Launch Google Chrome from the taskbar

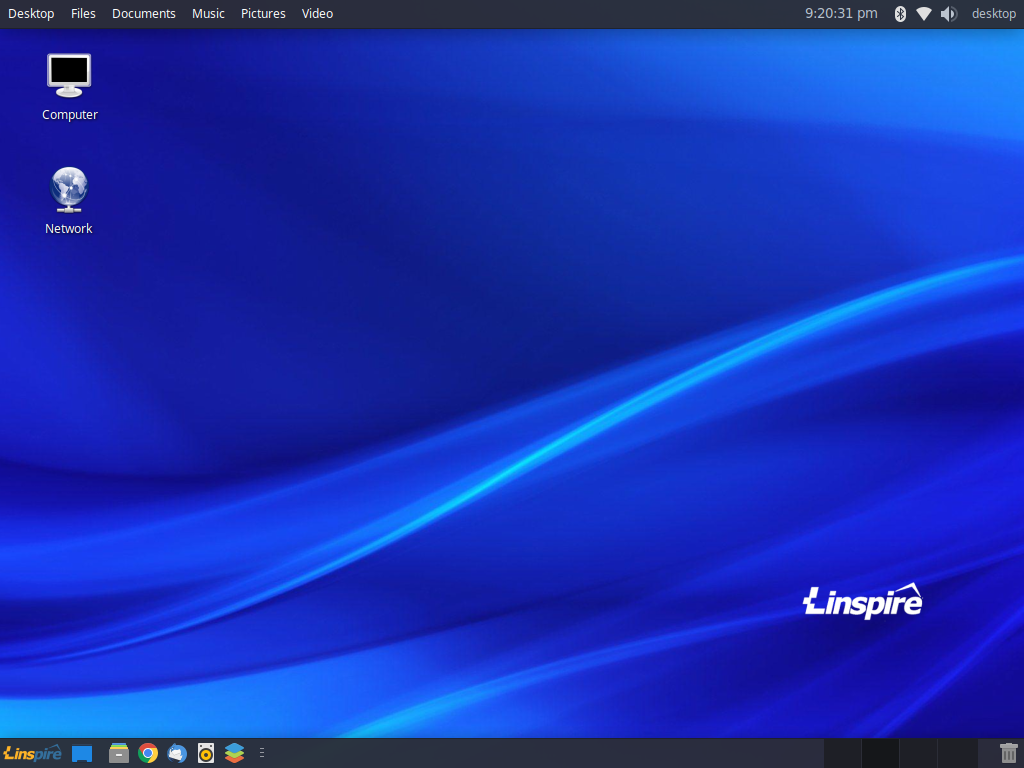click(x=148, y=753)
